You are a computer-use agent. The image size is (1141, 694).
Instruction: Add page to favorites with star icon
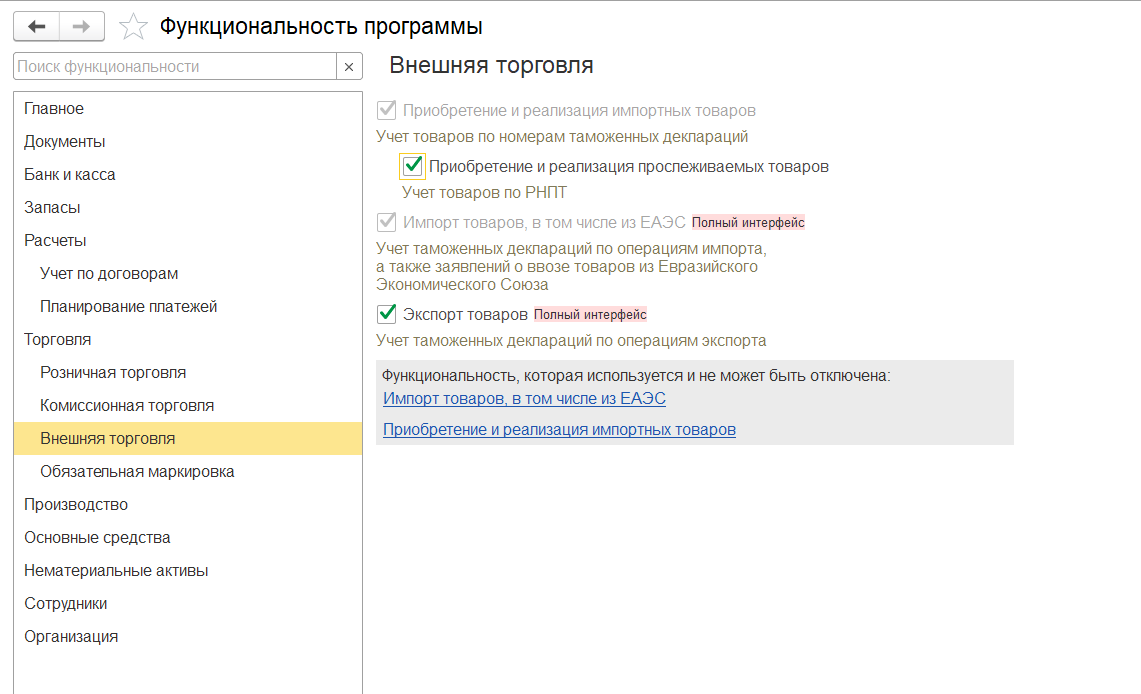133,27
